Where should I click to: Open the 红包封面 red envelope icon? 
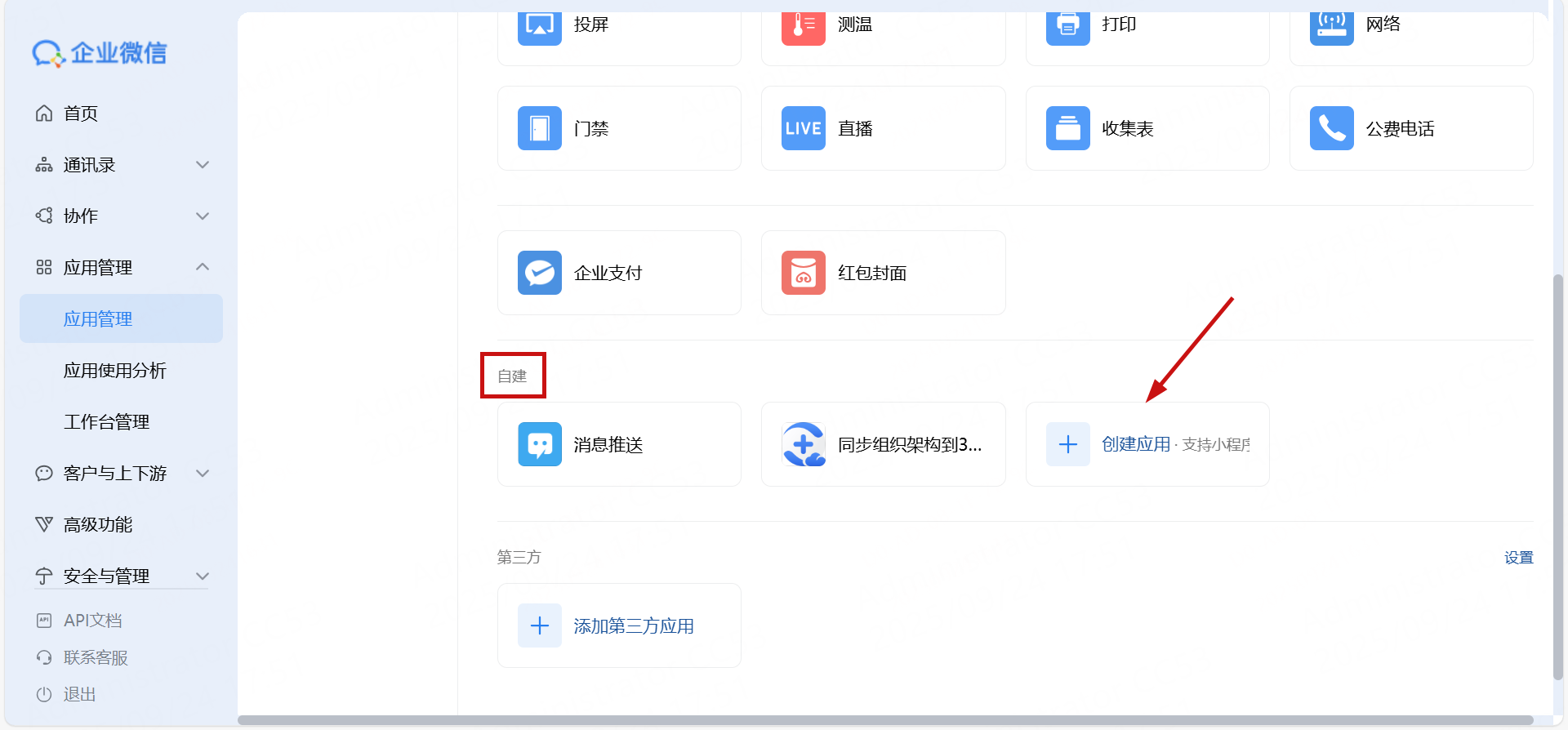pos(803,273)
